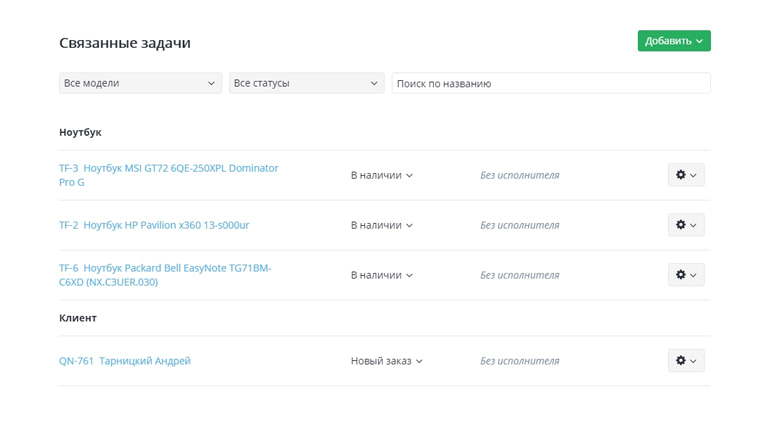The image size is (775, 430).
Task: Click Без исполнителя in TF-6 row
Action: pyautogui.click(x=519, y=275)
